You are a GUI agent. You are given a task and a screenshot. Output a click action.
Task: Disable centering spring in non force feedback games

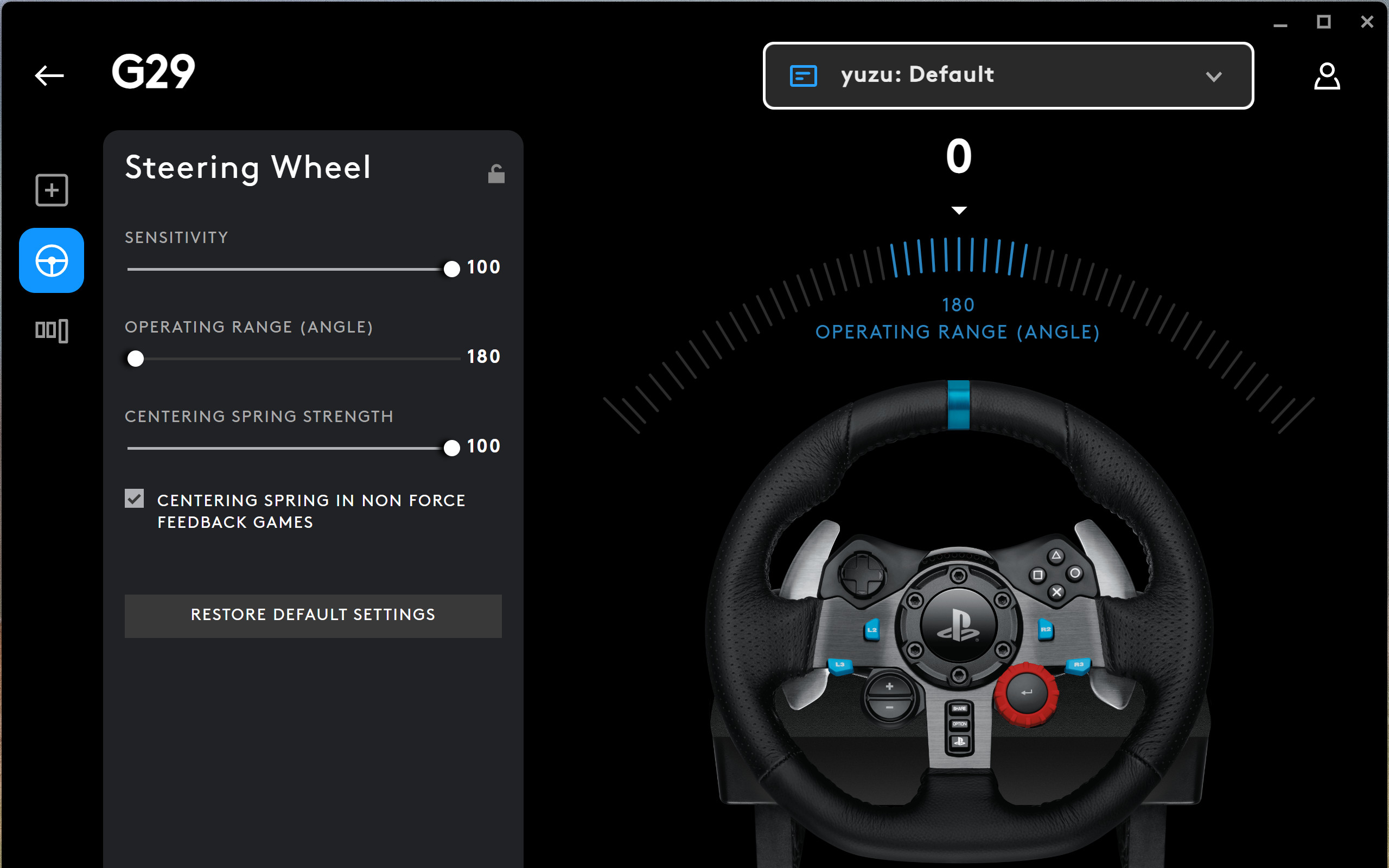pyautogui.click(x=133, y=500)
